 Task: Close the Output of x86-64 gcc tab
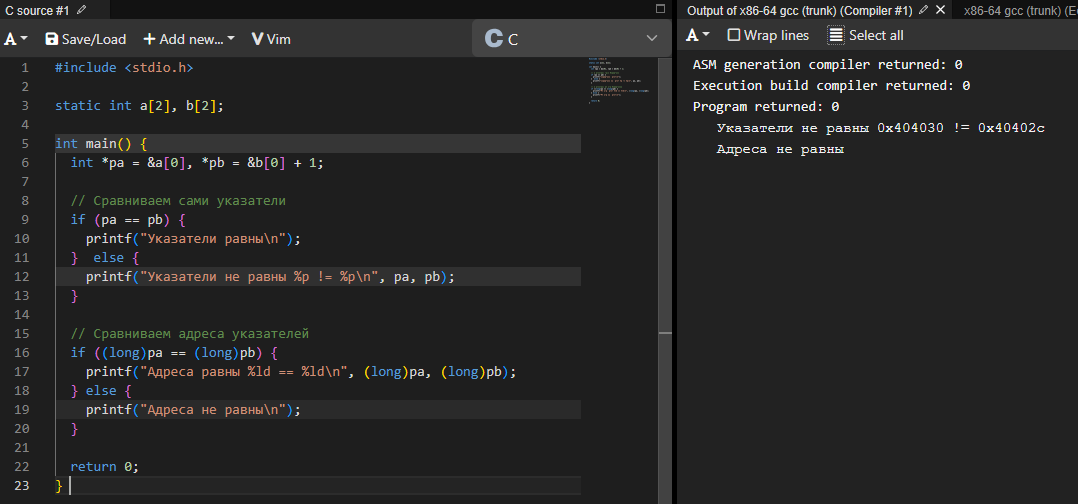[x=940, y=10]
